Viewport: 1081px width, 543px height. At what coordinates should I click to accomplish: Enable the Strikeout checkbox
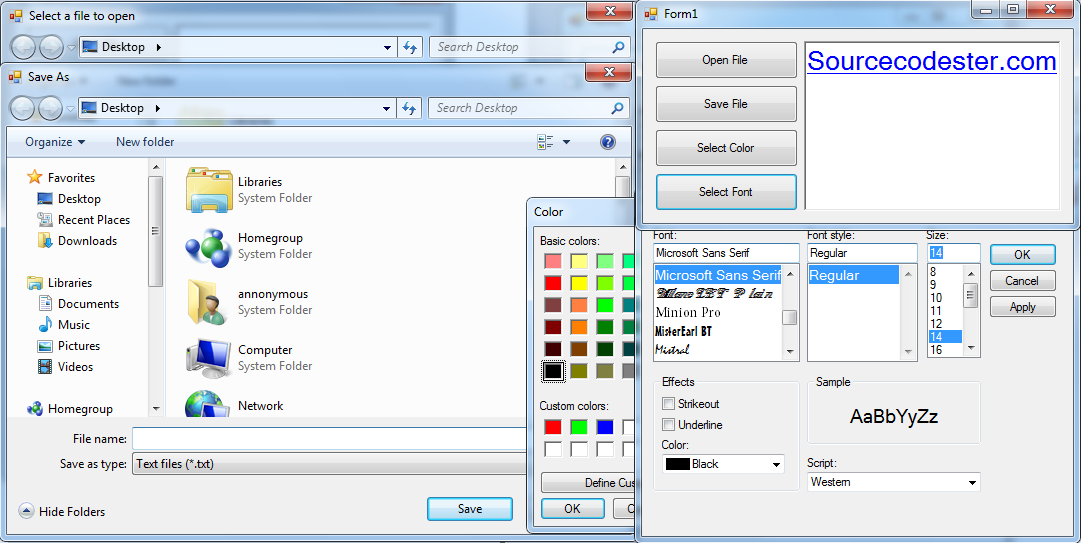click(668, 404)
